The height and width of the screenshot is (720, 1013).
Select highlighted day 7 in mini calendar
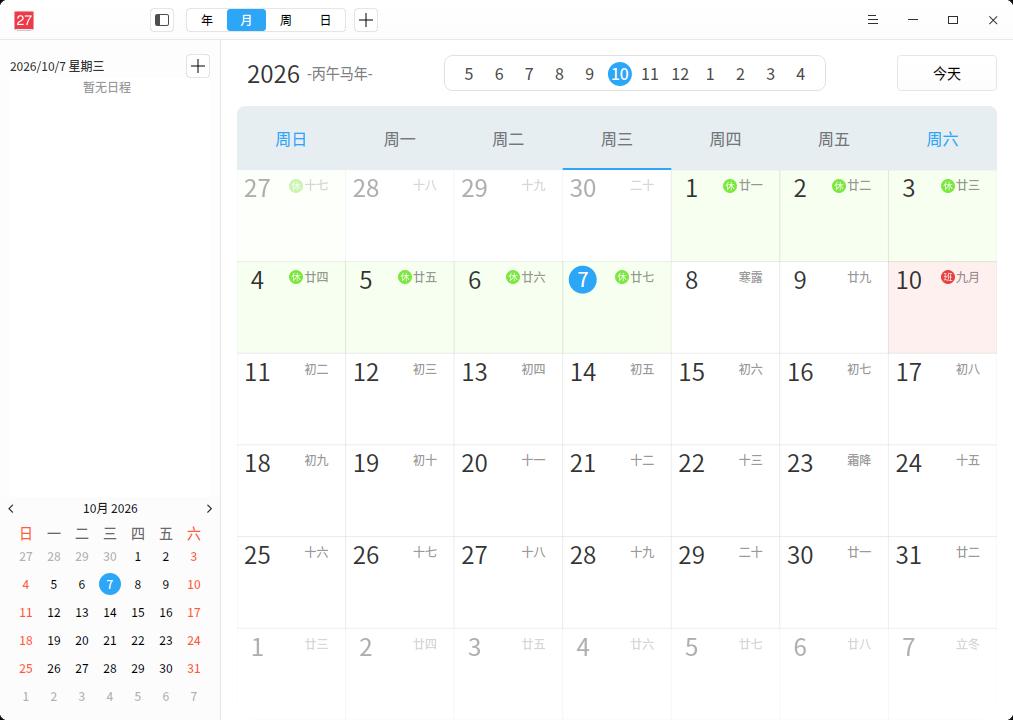point(110,584)
